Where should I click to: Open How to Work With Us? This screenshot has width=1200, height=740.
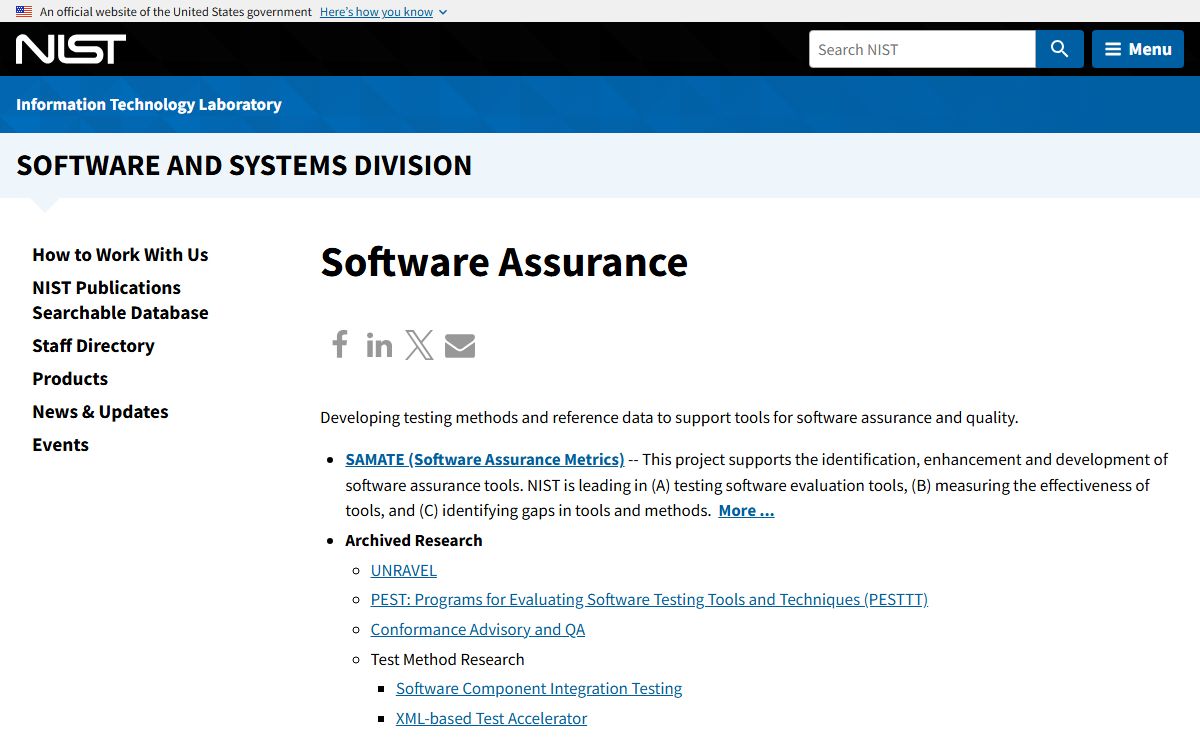(x=120, y=254)
